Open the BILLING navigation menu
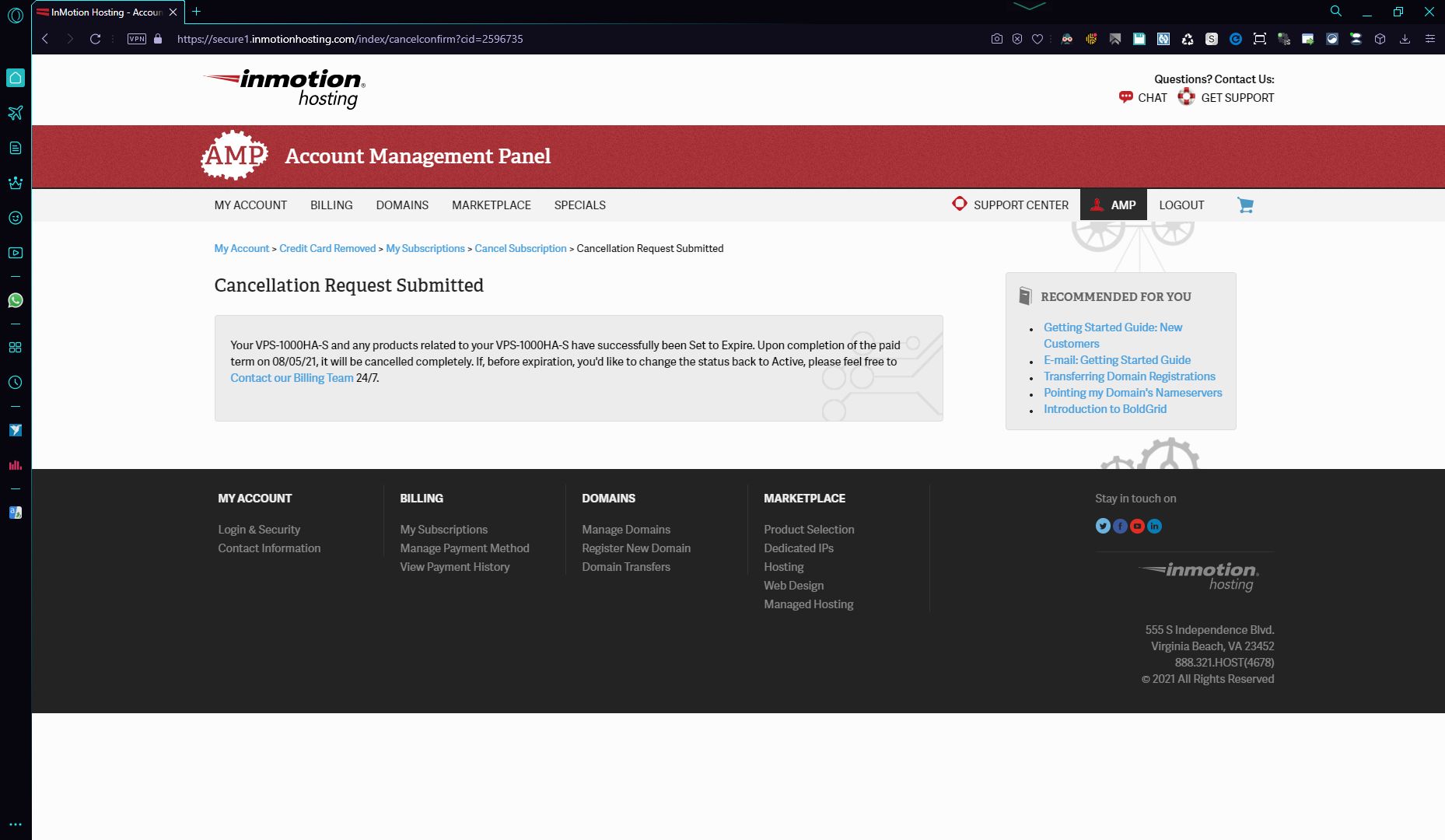This screenshot has height=840, width=1445. pyautogui.click(x=331, y=205)
